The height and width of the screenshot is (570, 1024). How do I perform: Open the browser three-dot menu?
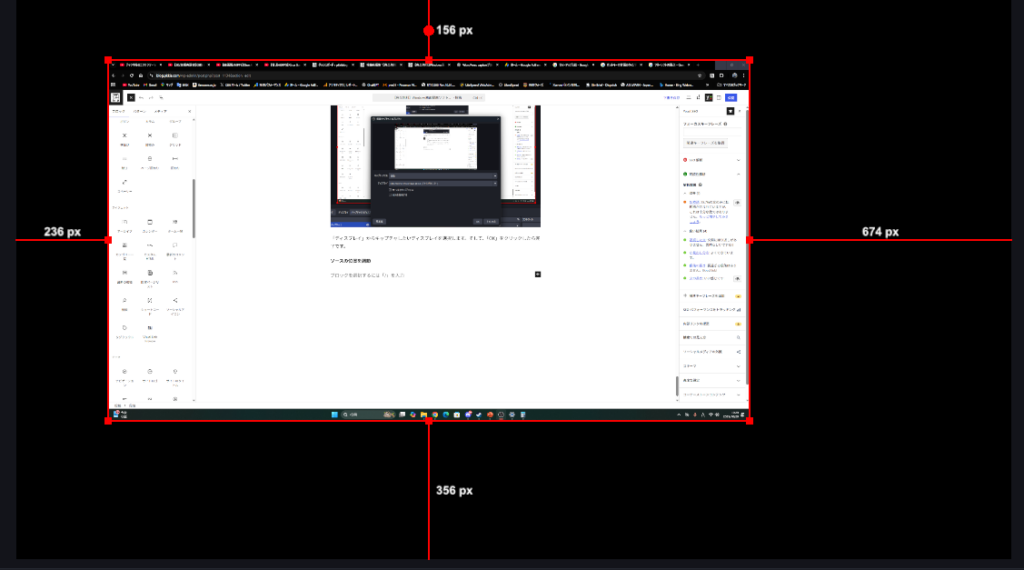coord(743,76)
